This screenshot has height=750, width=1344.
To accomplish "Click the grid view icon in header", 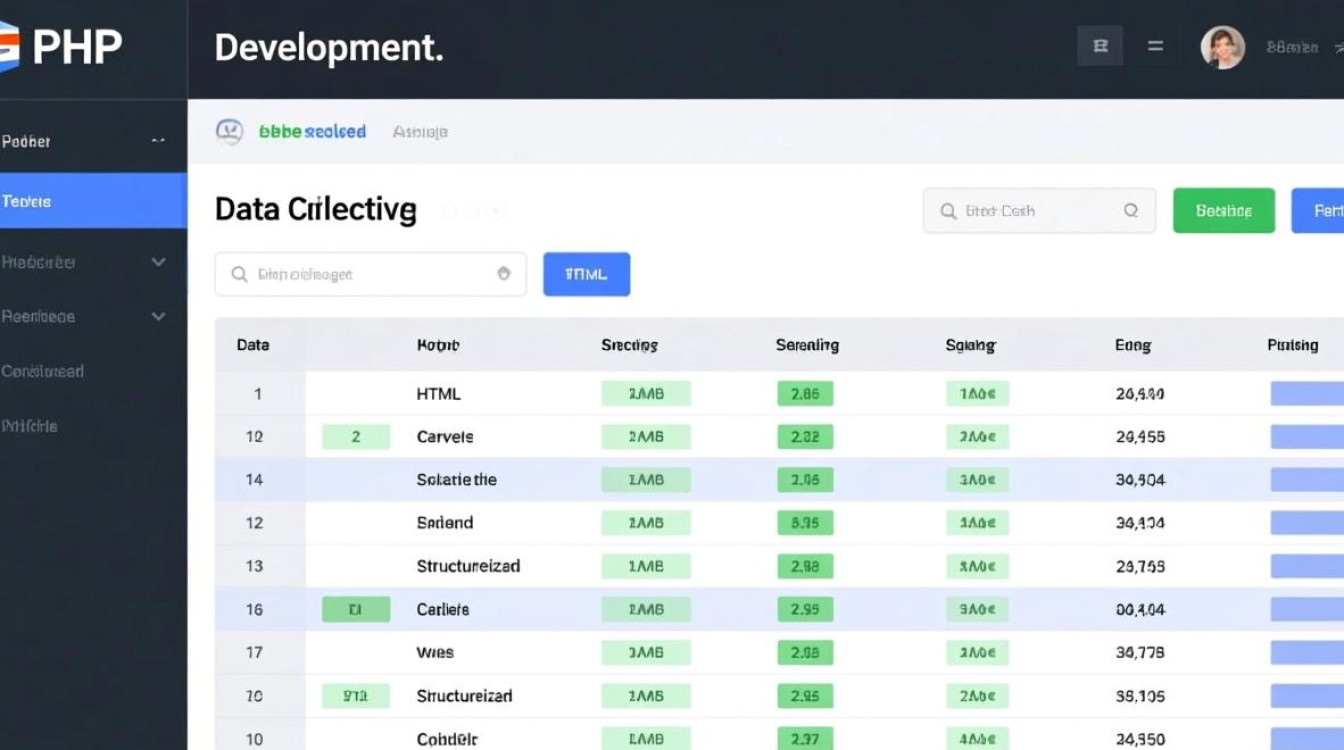I will coord(1100,46).
